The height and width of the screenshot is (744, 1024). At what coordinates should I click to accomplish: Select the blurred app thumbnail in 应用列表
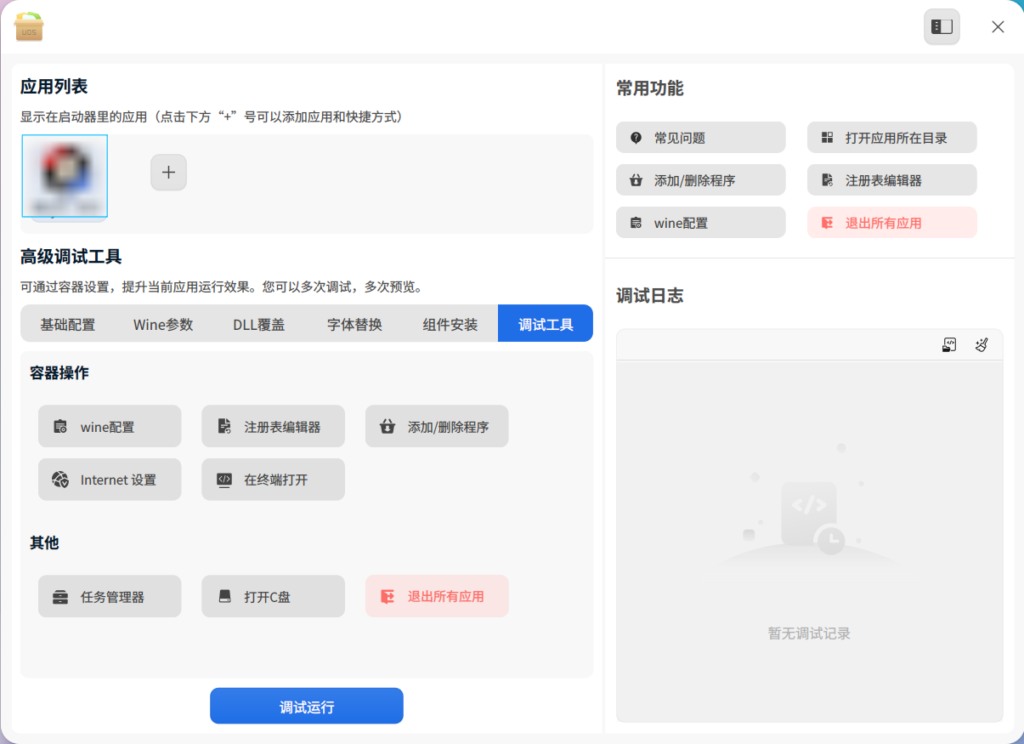tap(65, 176)
